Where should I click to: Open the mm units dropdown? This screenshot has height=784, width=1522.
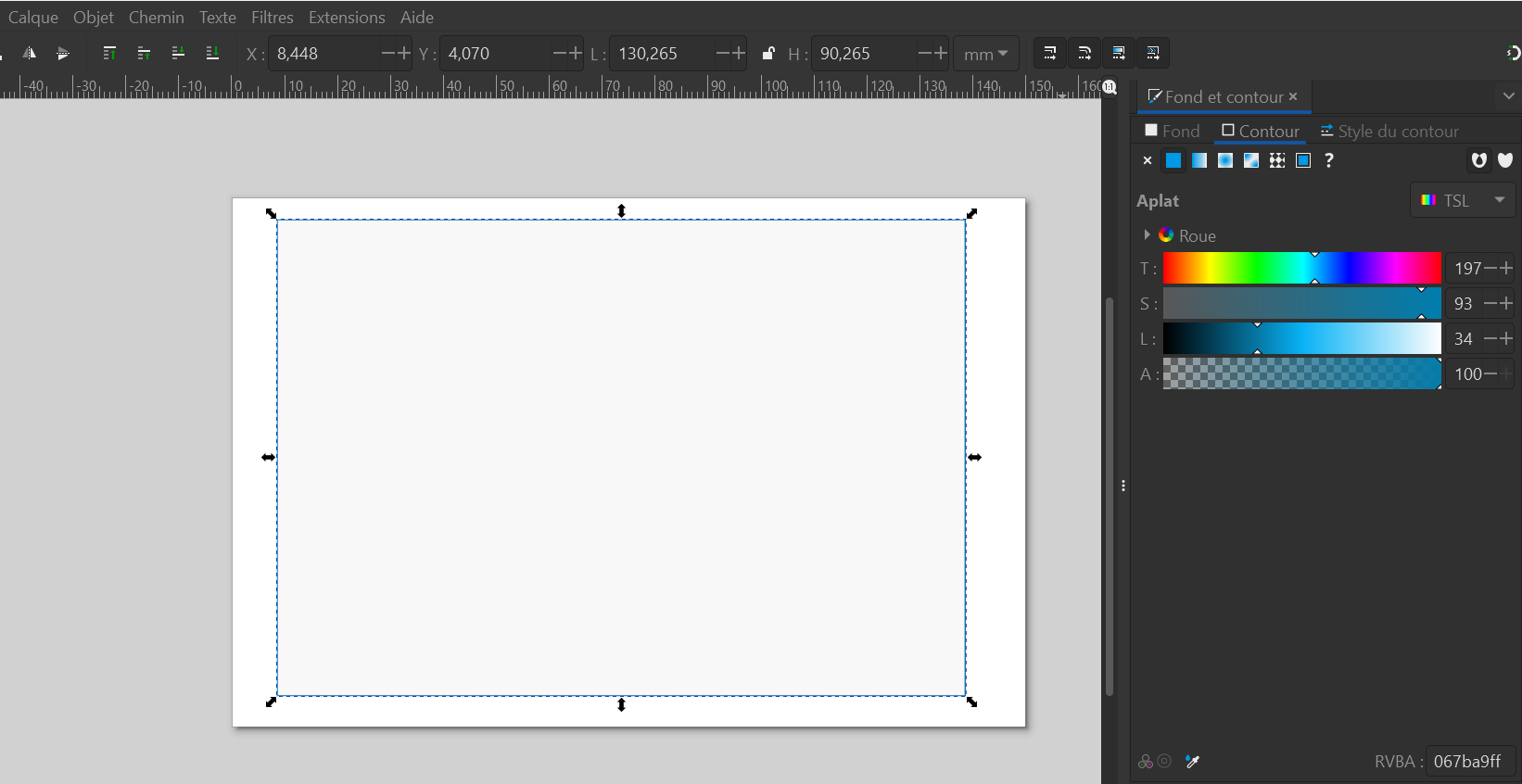pyautogui.click(x=985, y=54)
